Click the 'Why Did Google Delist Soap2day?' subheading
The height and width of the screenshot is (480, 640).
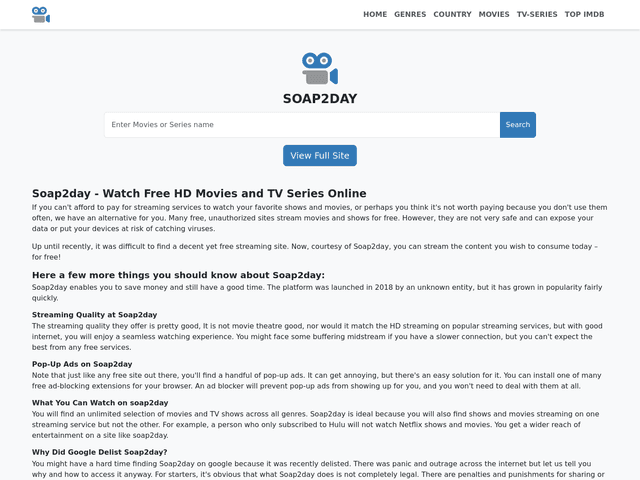pyautogui.click(x=100, y=452)
